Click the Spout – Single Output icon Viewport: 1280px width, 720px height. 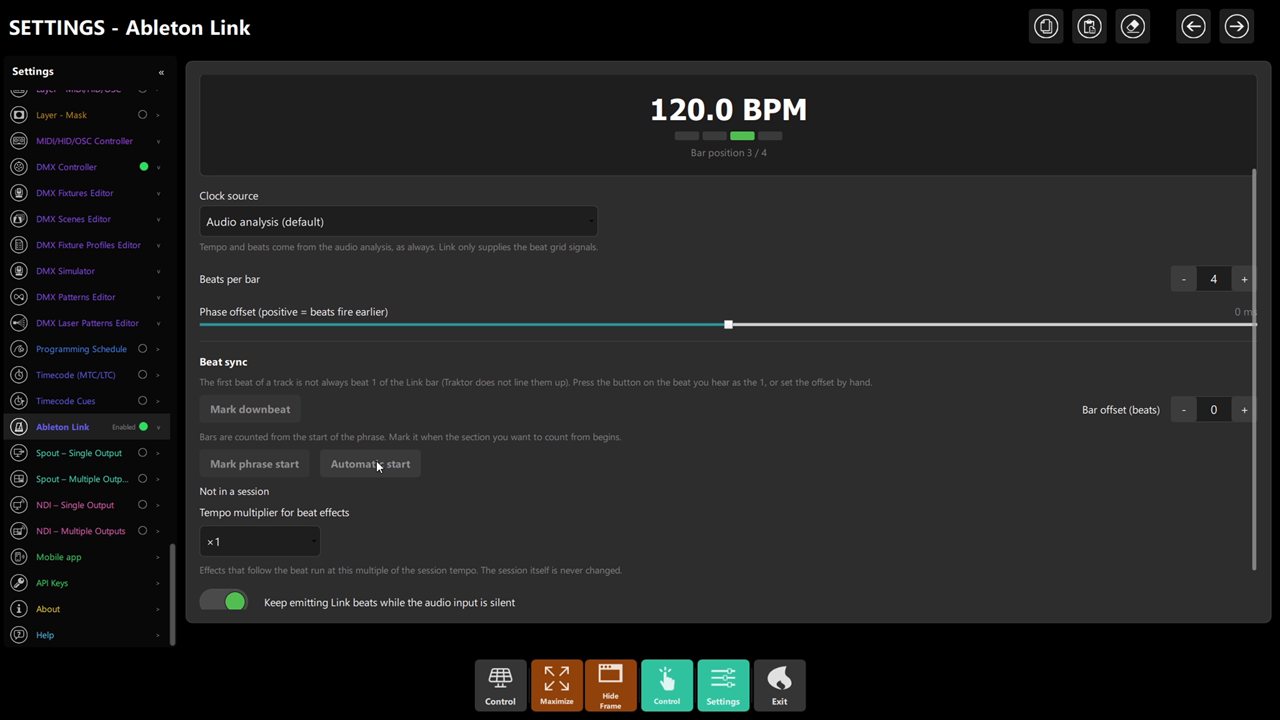(18, 453)
